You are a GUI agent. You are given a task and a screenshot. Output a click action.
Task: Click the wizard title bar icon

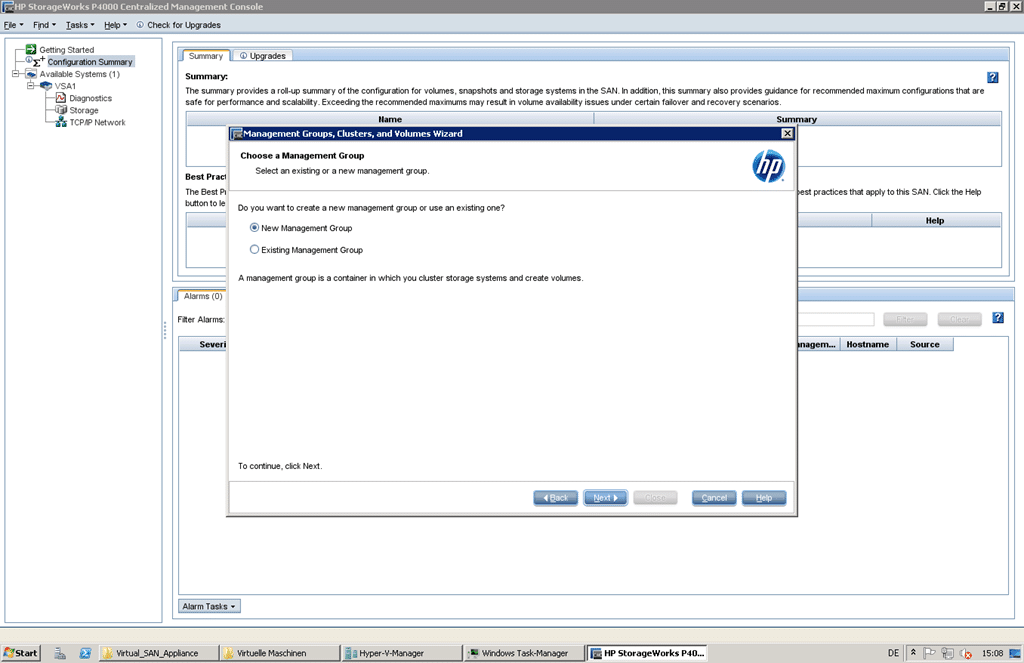237,133
